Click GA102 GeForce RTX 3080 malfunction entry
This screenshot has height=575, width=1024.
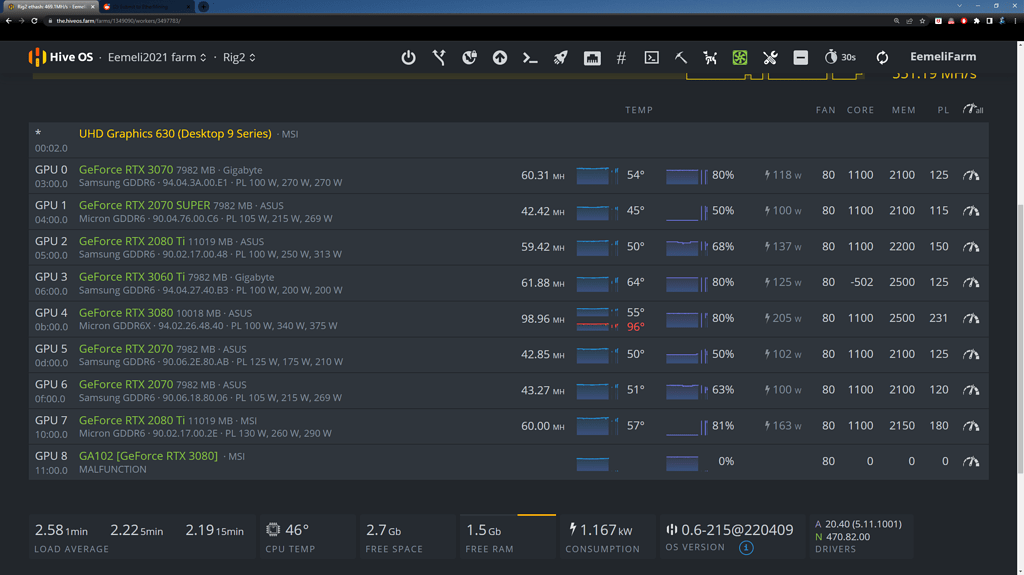[148, 456]
